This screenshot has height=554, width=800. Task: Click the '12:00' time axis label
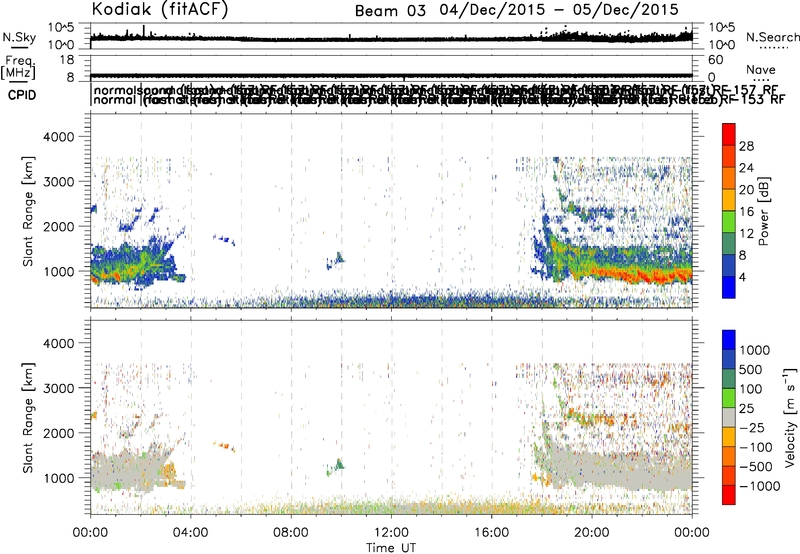click(391, 532)
